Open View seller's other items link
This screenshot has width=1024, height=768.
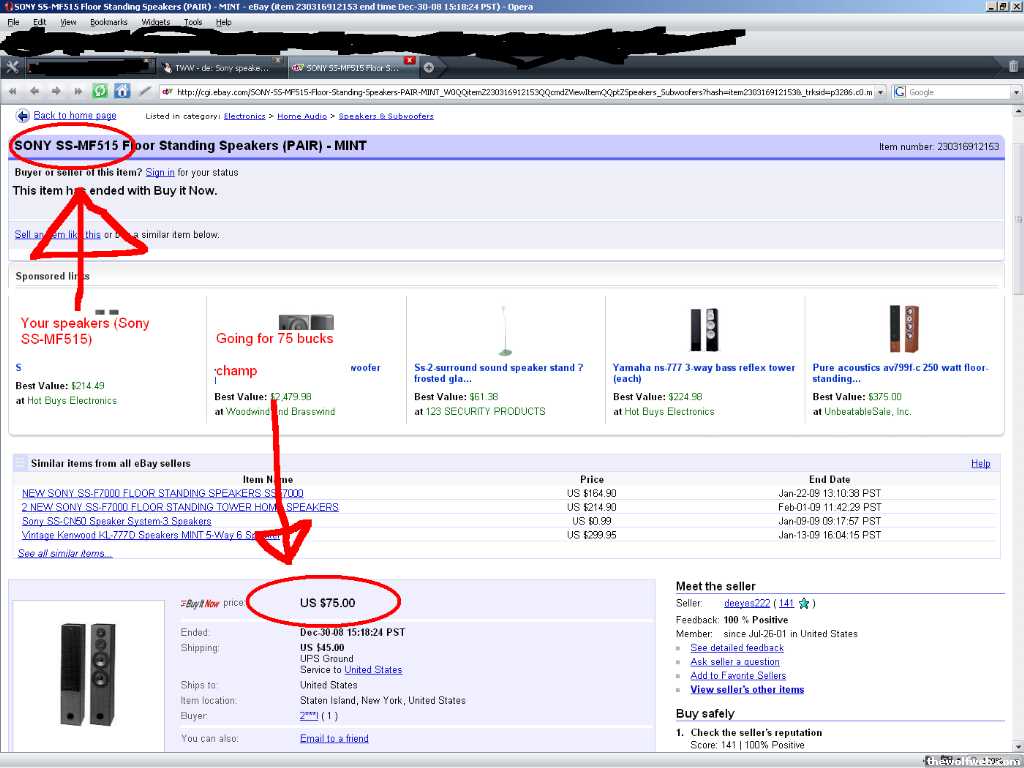tap(746, 690)
